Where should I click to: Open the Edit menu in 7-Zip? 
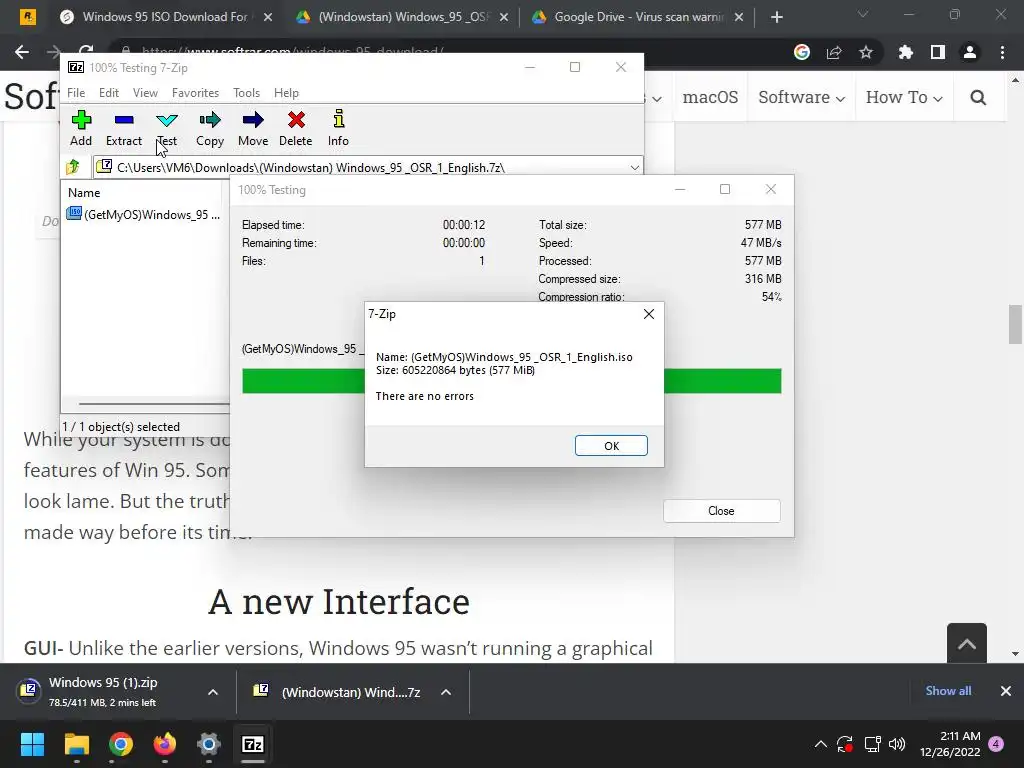coord(108,93)
